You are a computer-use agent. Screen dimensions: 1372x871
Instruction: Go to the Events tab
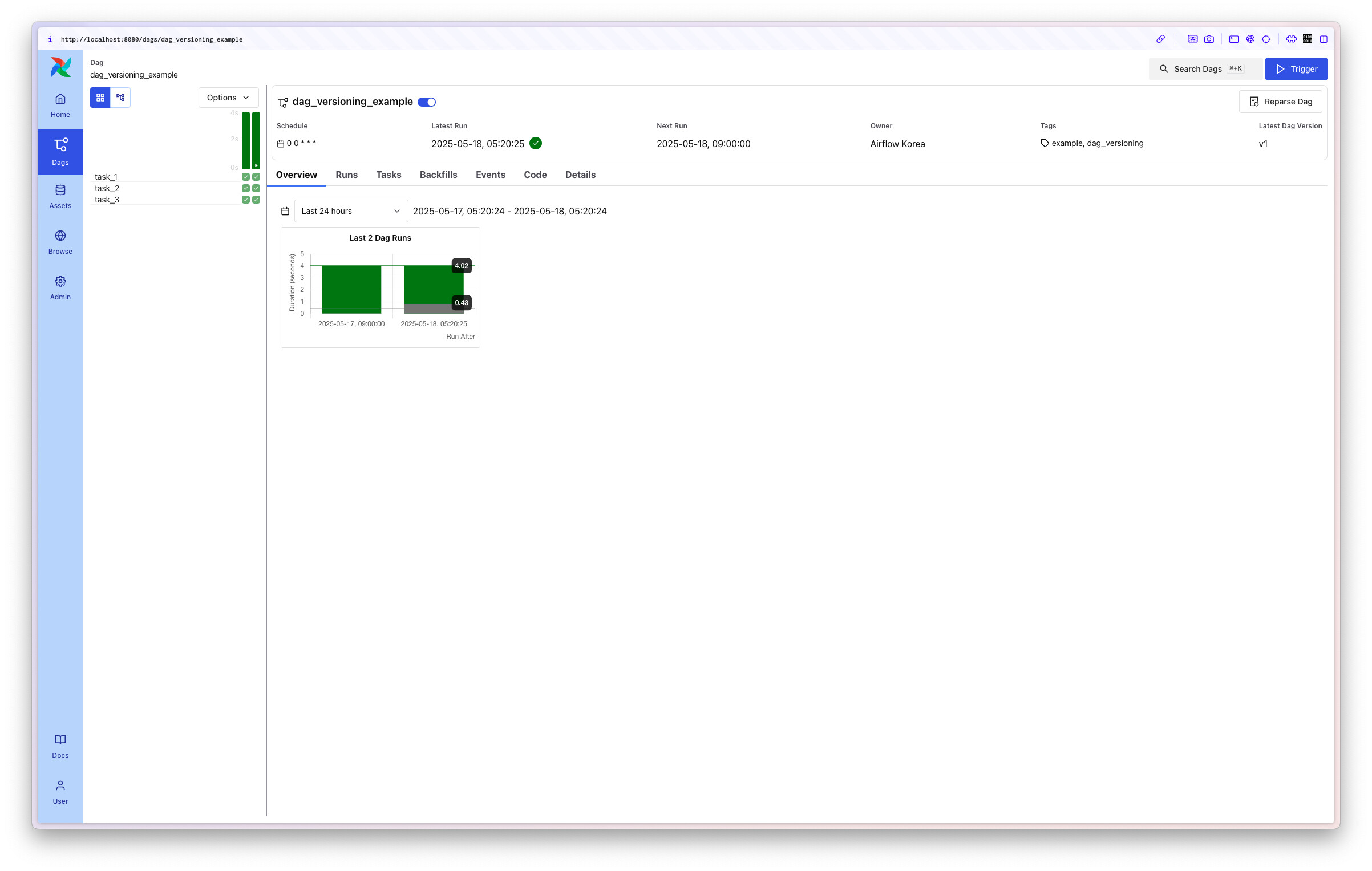(x=491, y=175)
